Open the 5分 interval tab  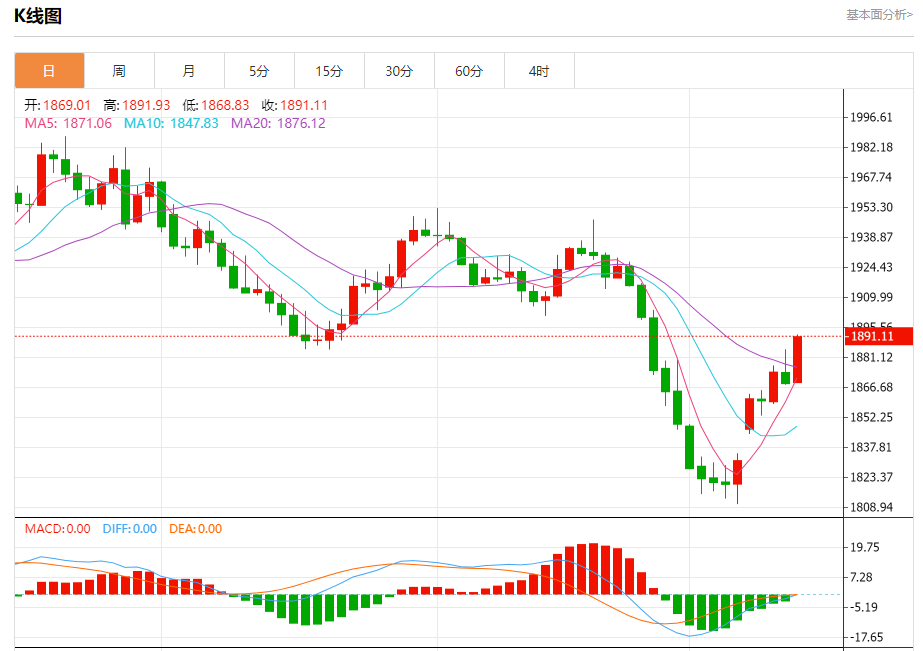pyautogui.click(x=260, y=71)
